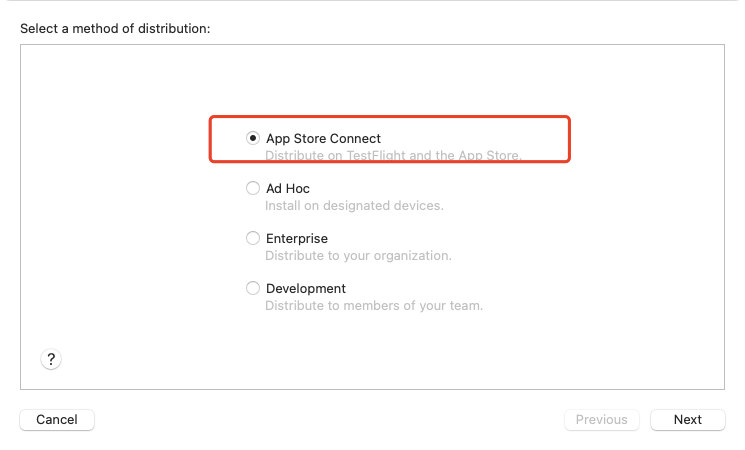
Task: Click the "Enterprise" label text
Action: click(296, 238)
